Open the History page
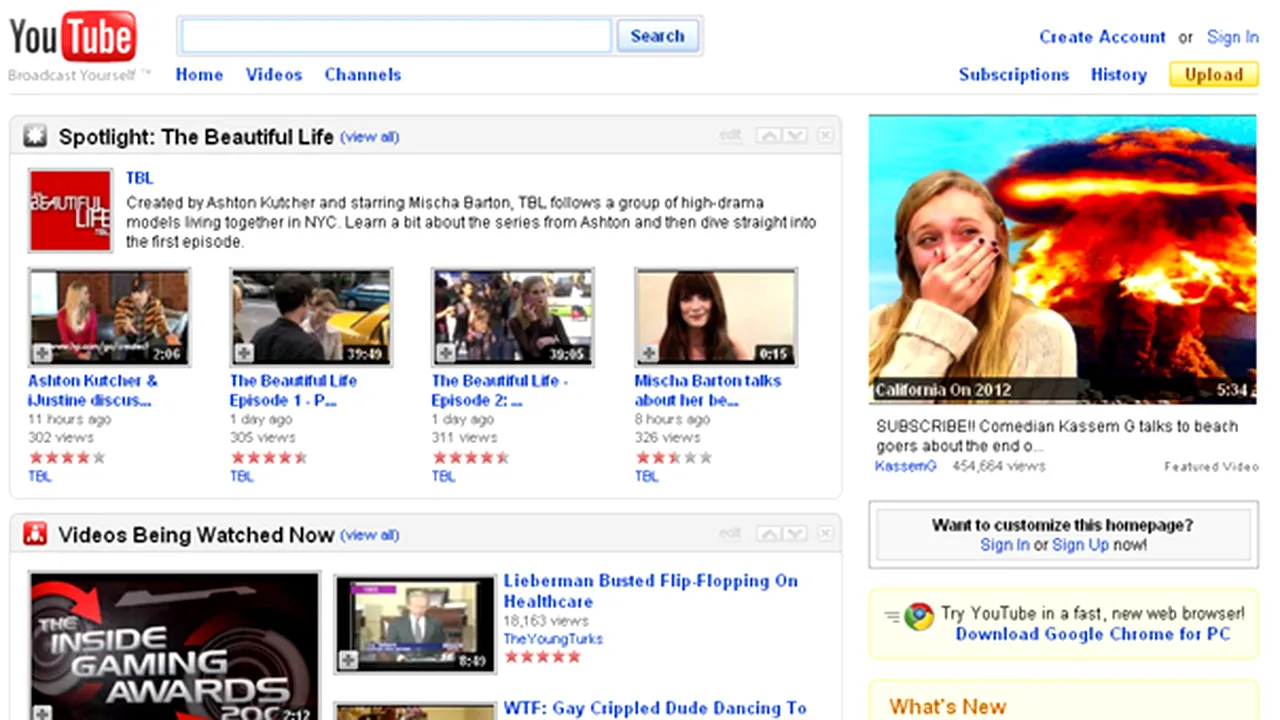Screen dimensions: 1280x720 (1119, 75)
